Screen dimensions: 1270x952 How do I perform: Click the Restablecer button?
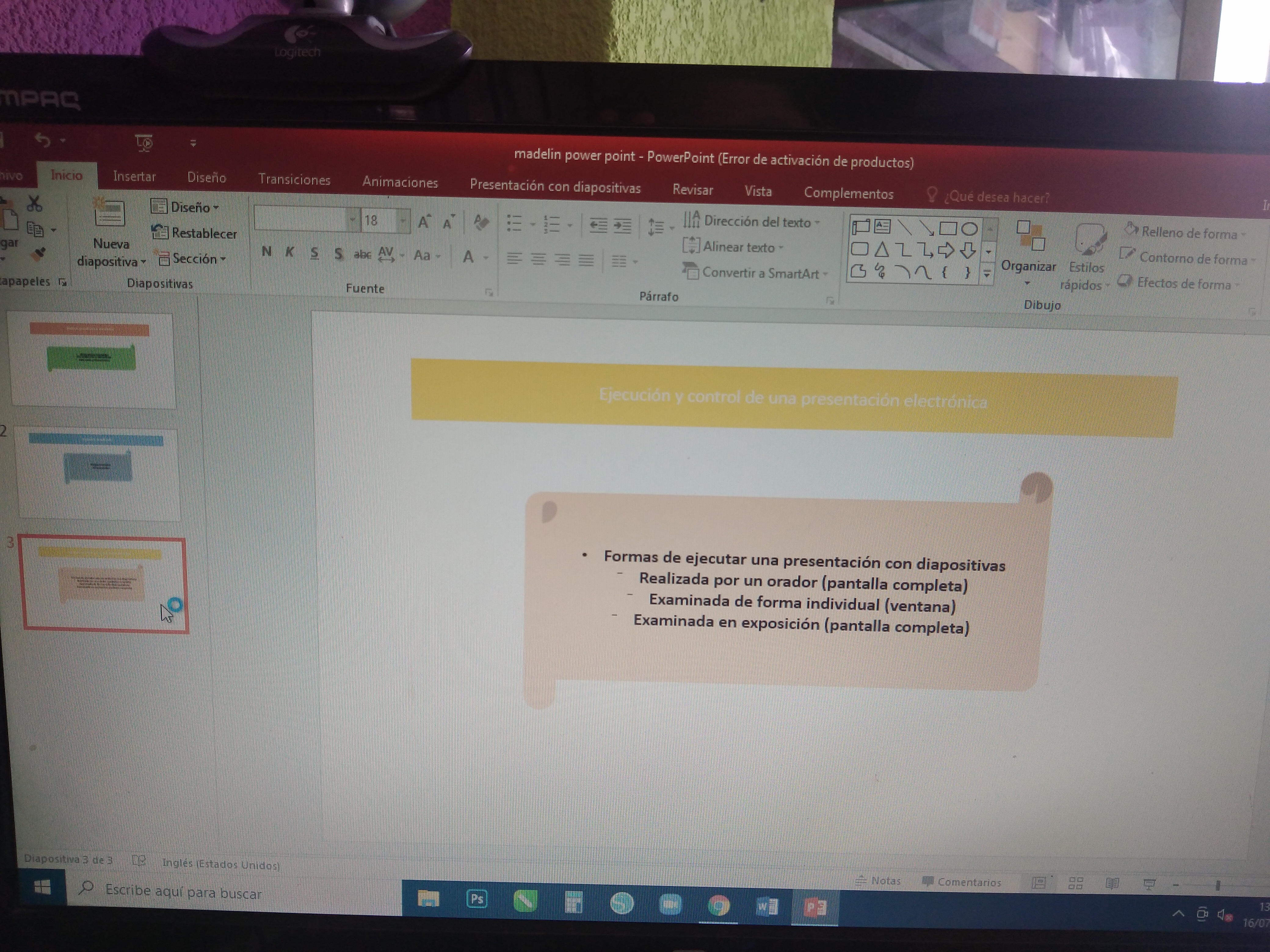pos(194,233)
